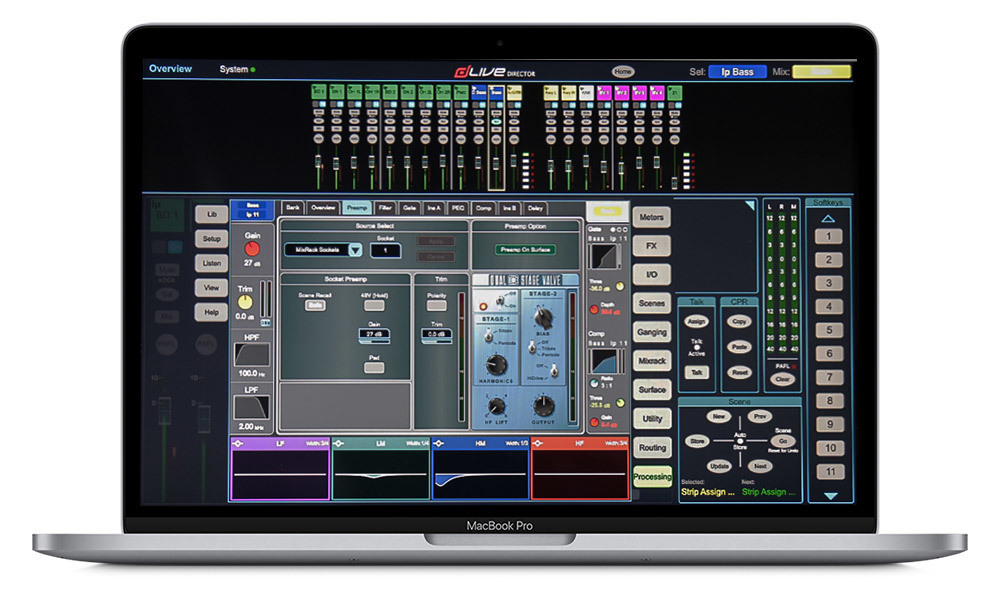
Task: Click the HF band in/out icon
Action: [x=538, y=443]
